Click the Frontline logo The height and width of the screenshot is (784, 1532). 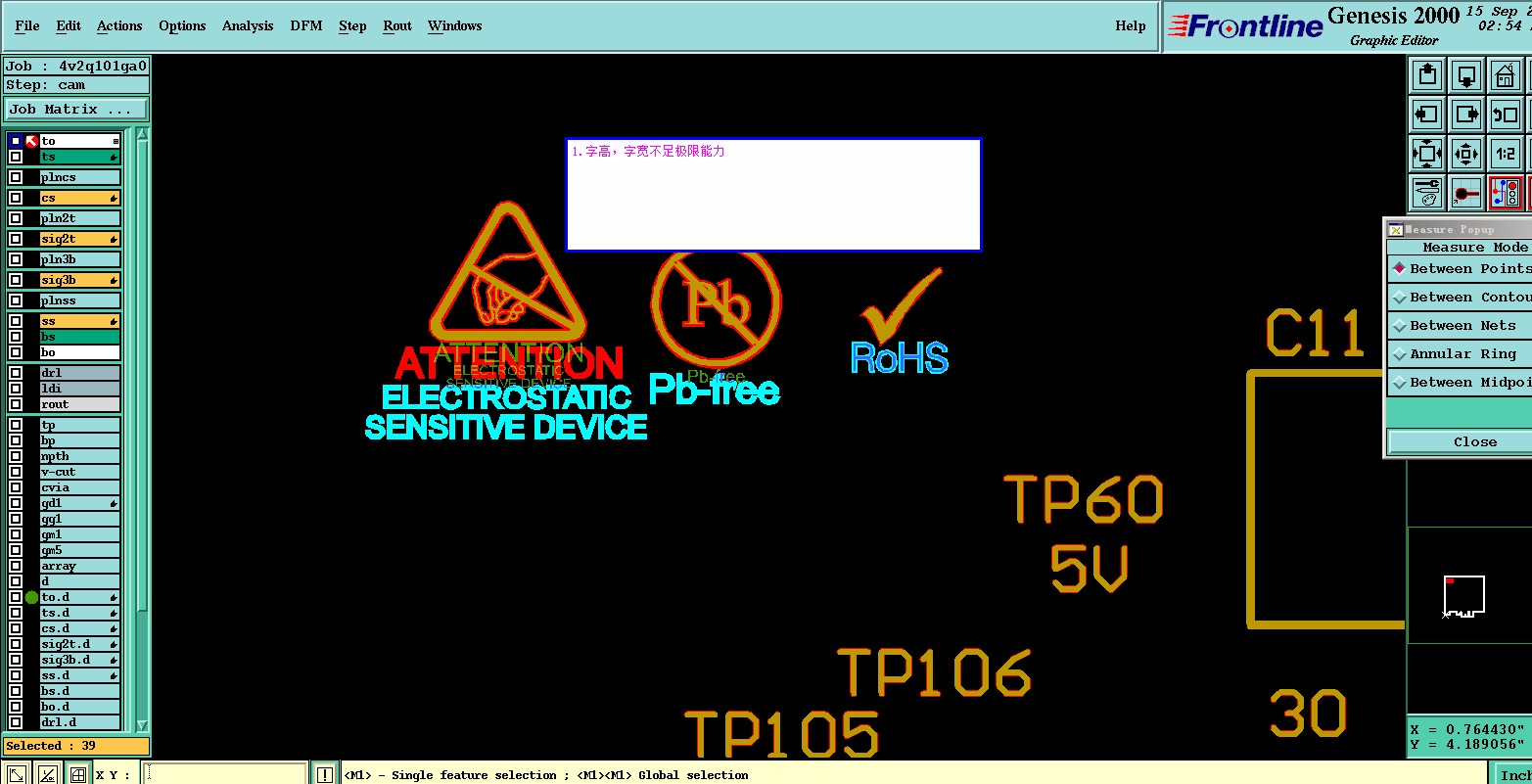pos(1245,26)
